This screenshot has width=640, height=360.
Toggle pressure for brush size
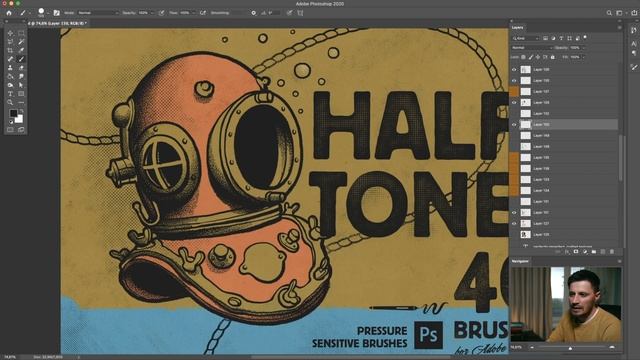pyautogui.click(x=289, y=13)
